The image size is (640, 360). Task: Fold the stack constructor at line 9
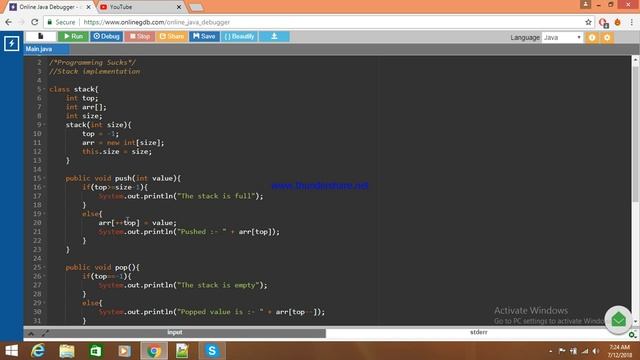44,124
